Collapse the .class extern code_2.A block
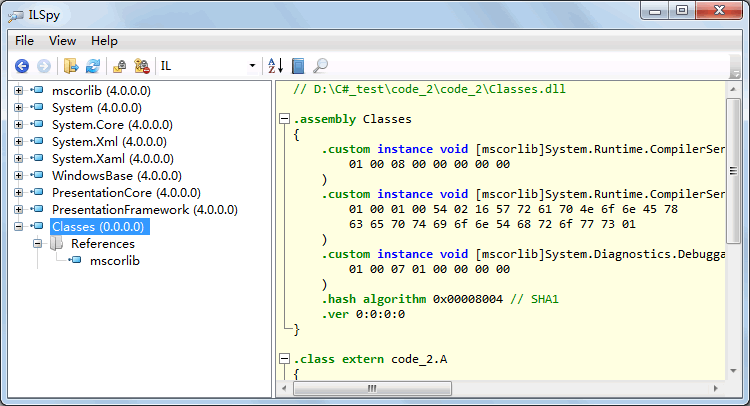 tap(285, 359)
